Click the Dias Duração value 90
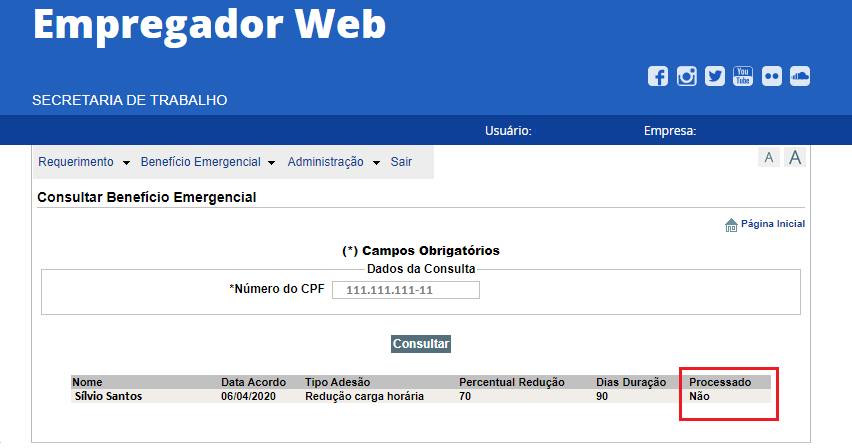This screenshot has height=448, width=852. [602, 396]
